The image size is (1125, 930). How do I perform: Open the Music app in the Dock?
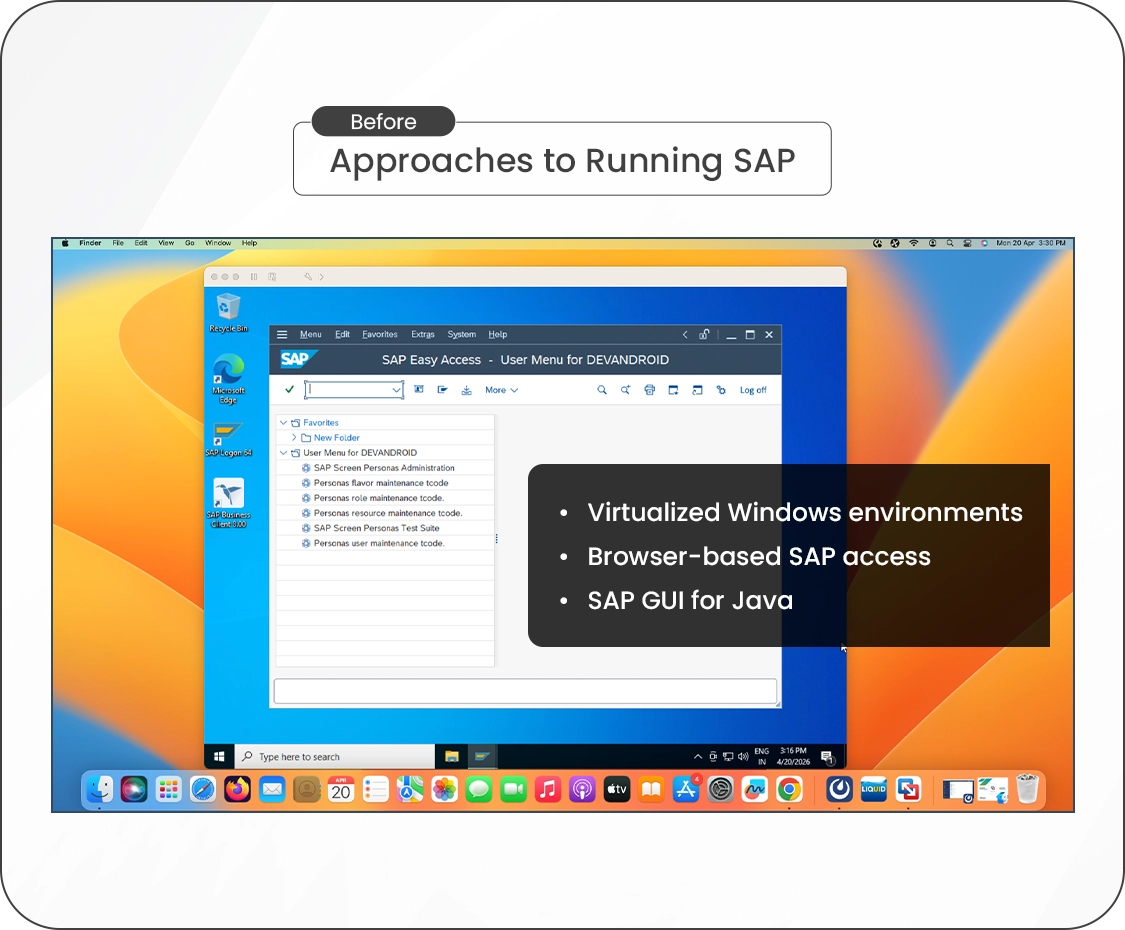pyautogui.click(x=548, y=790)
